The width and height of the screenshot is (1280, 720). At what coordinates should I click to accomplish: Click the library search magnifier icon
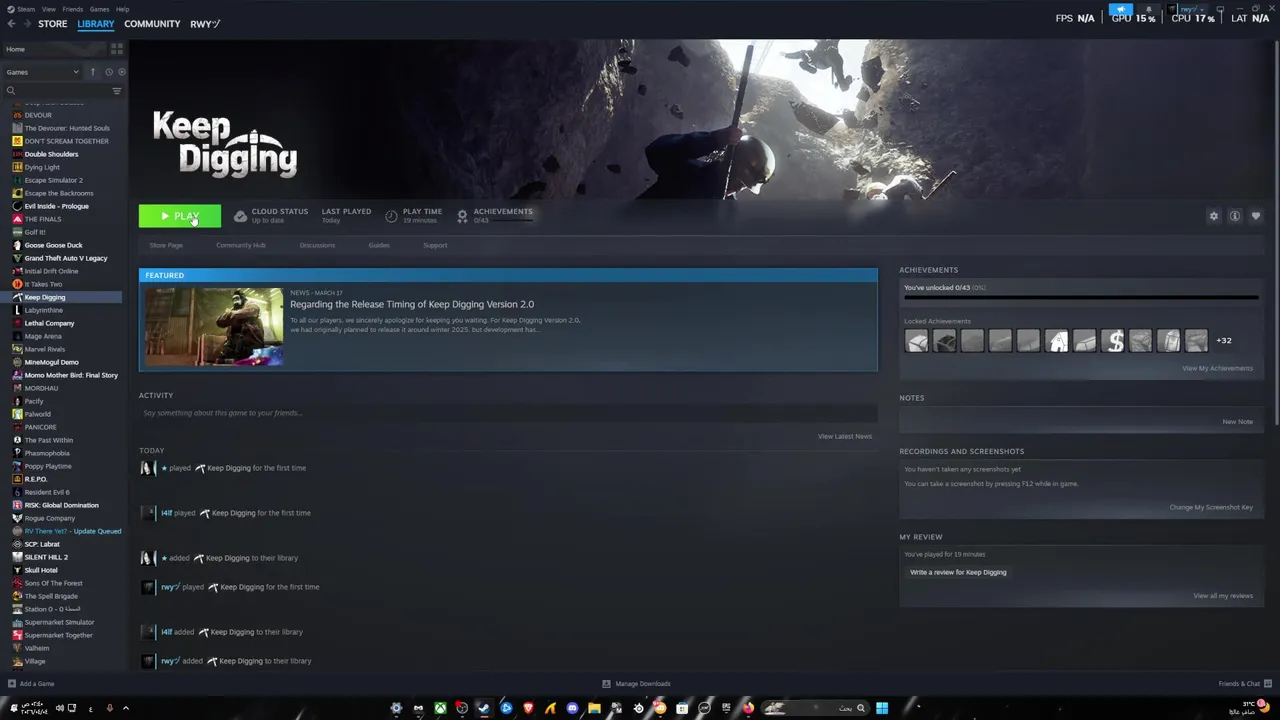11,91
